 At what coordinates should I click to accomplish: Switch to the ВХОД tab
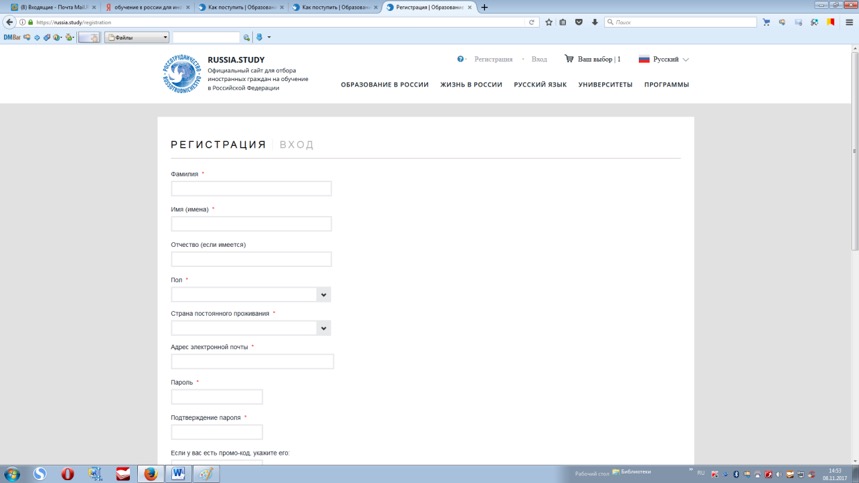point(297,145)
